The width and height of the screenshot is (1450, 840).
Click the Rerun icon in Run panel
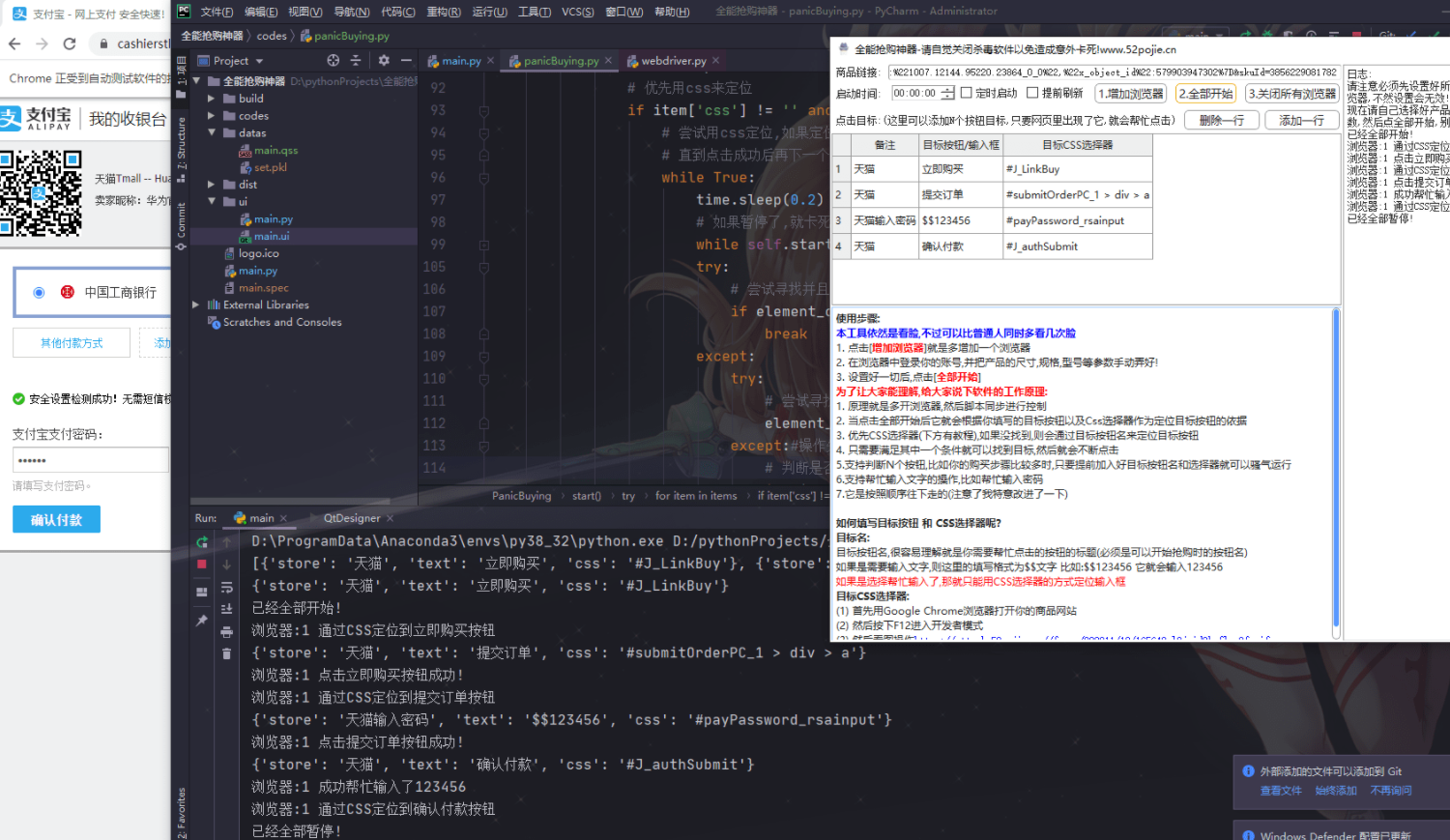(x=201, y=542)
